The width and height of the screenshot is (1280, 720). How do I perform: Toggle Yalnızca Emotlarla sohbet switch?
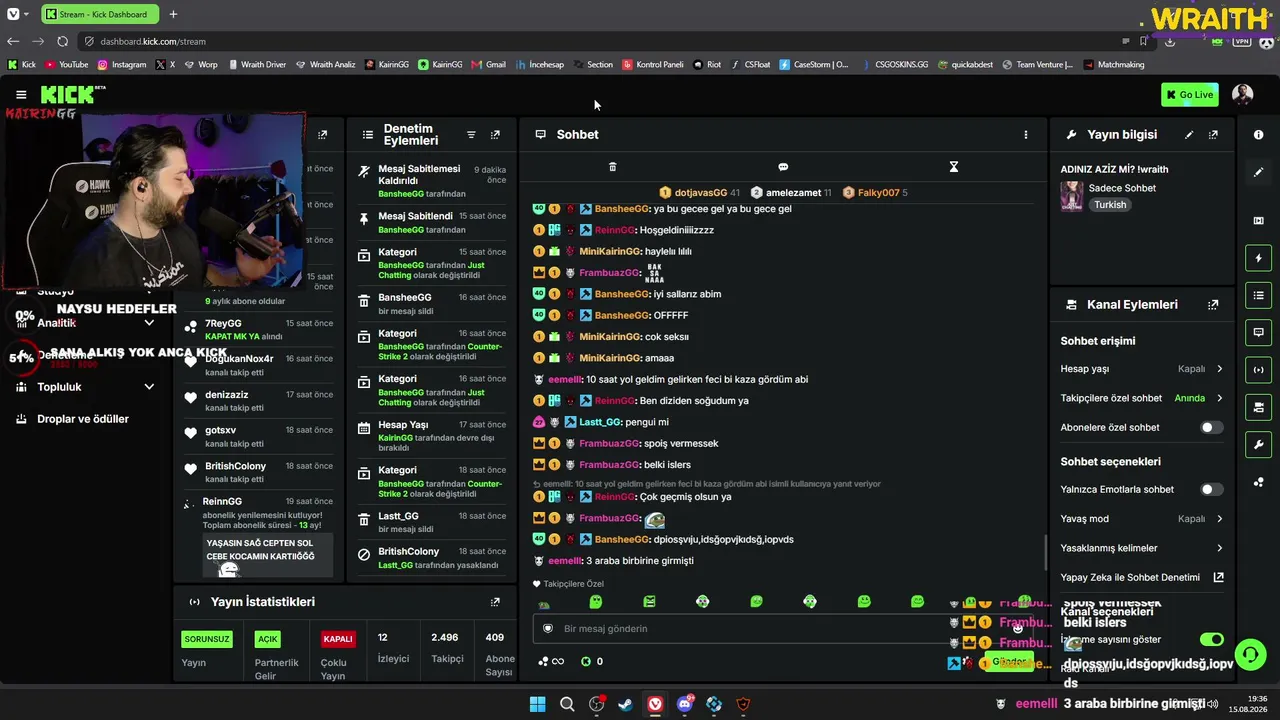coord(1211,489)
